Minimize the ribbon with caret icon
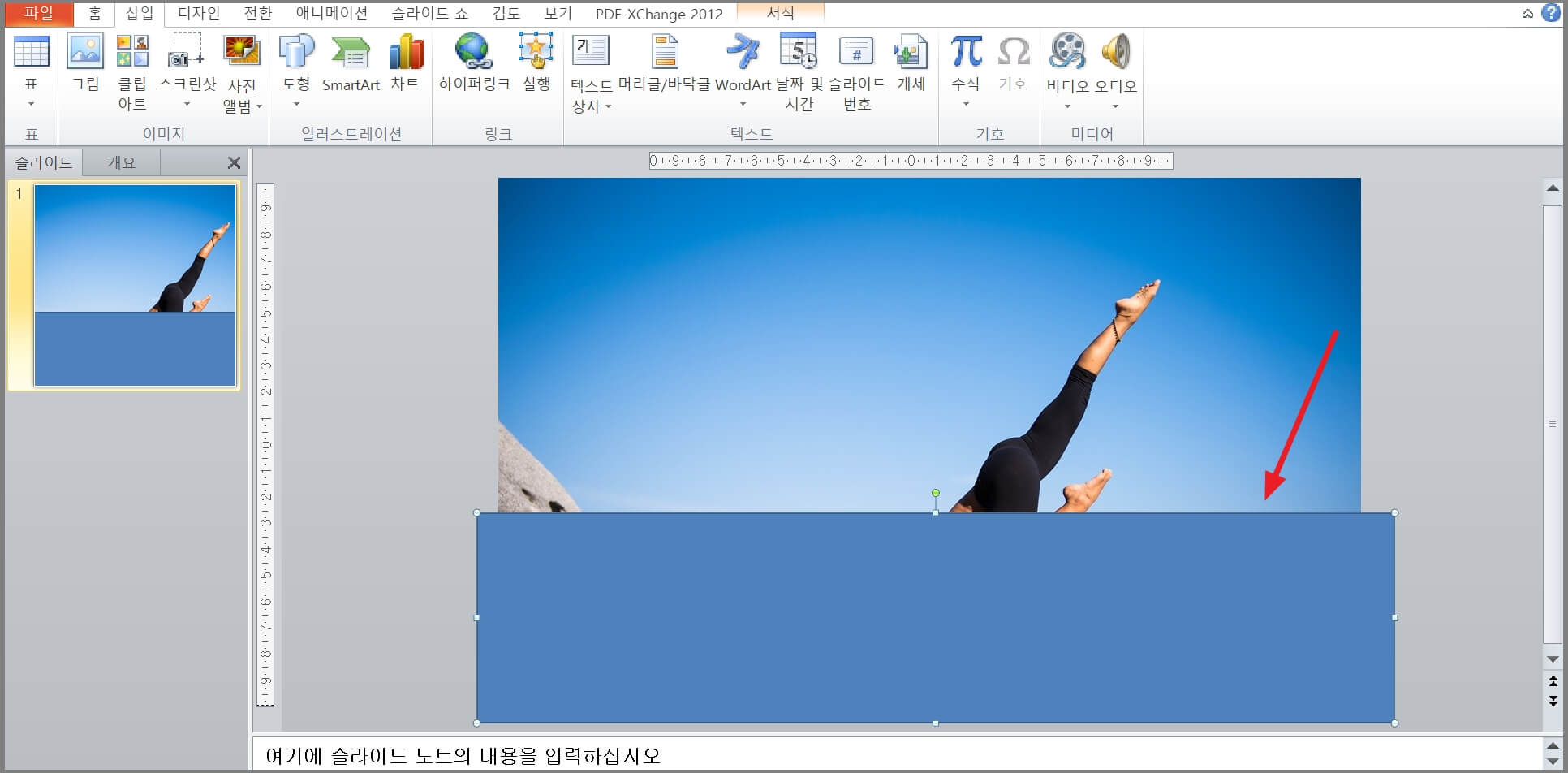The width and height of the screenshot is (1568, 773). 1527,14
